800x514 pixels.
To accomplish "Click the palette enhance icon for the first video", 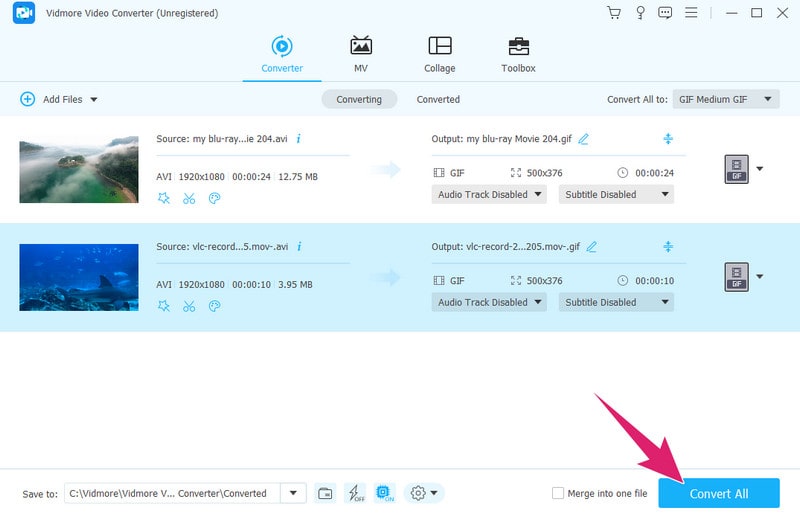I will (214, 198).
